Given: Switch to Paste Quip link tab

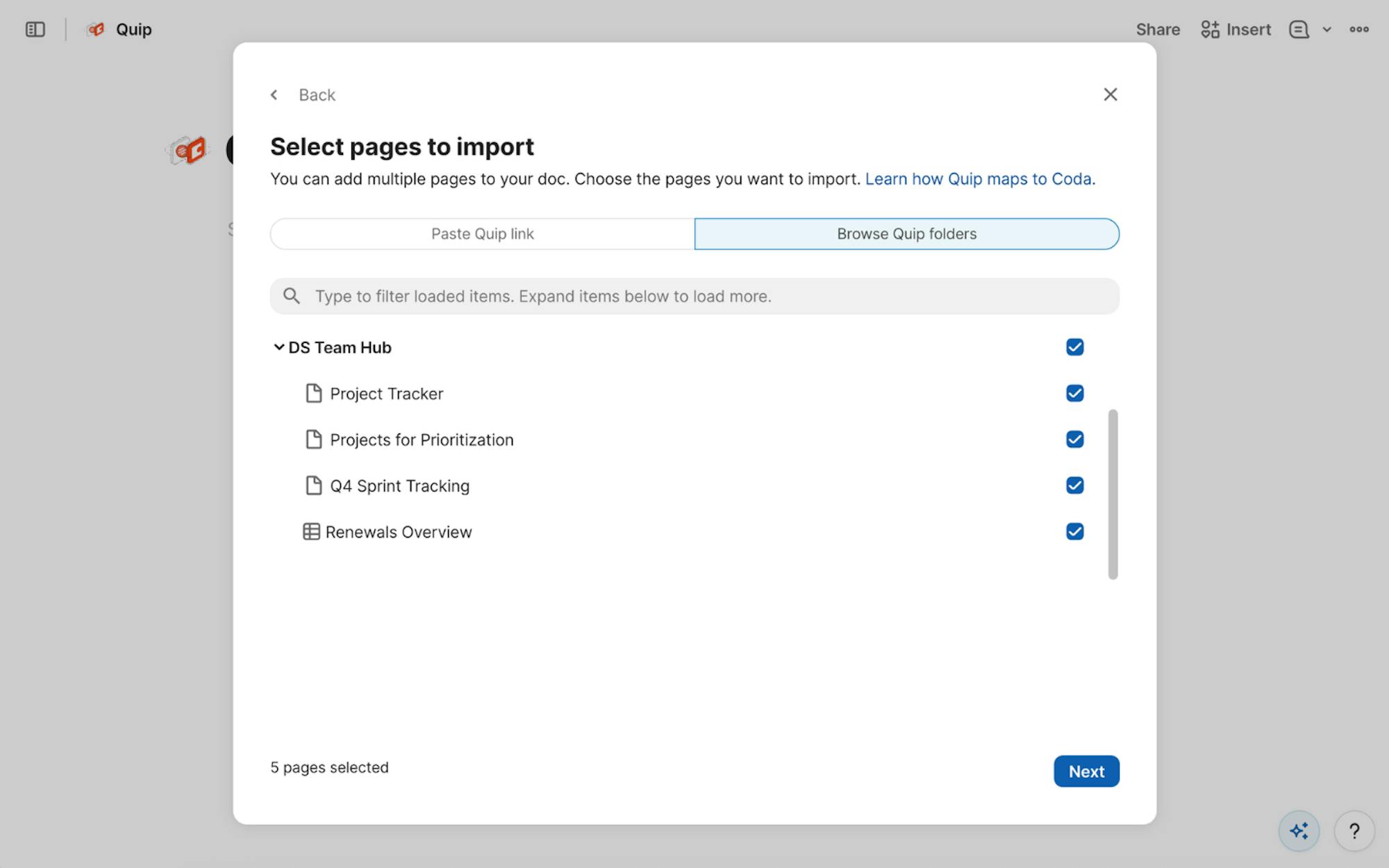Looking at the screenshot, I should coord(482,234).
